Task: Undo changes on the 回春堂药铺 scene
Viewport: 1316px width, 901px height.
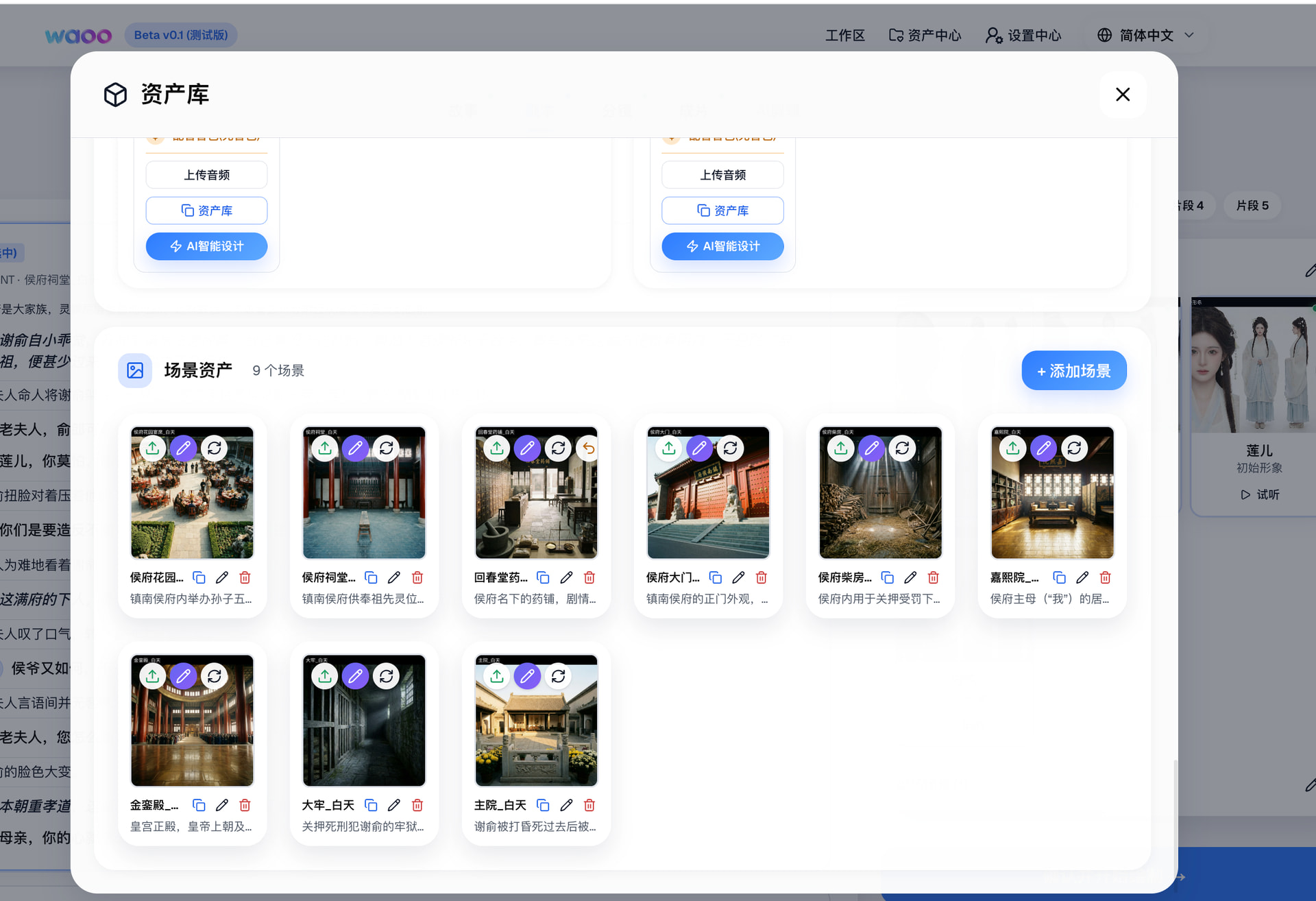Action: coord(587,448)
